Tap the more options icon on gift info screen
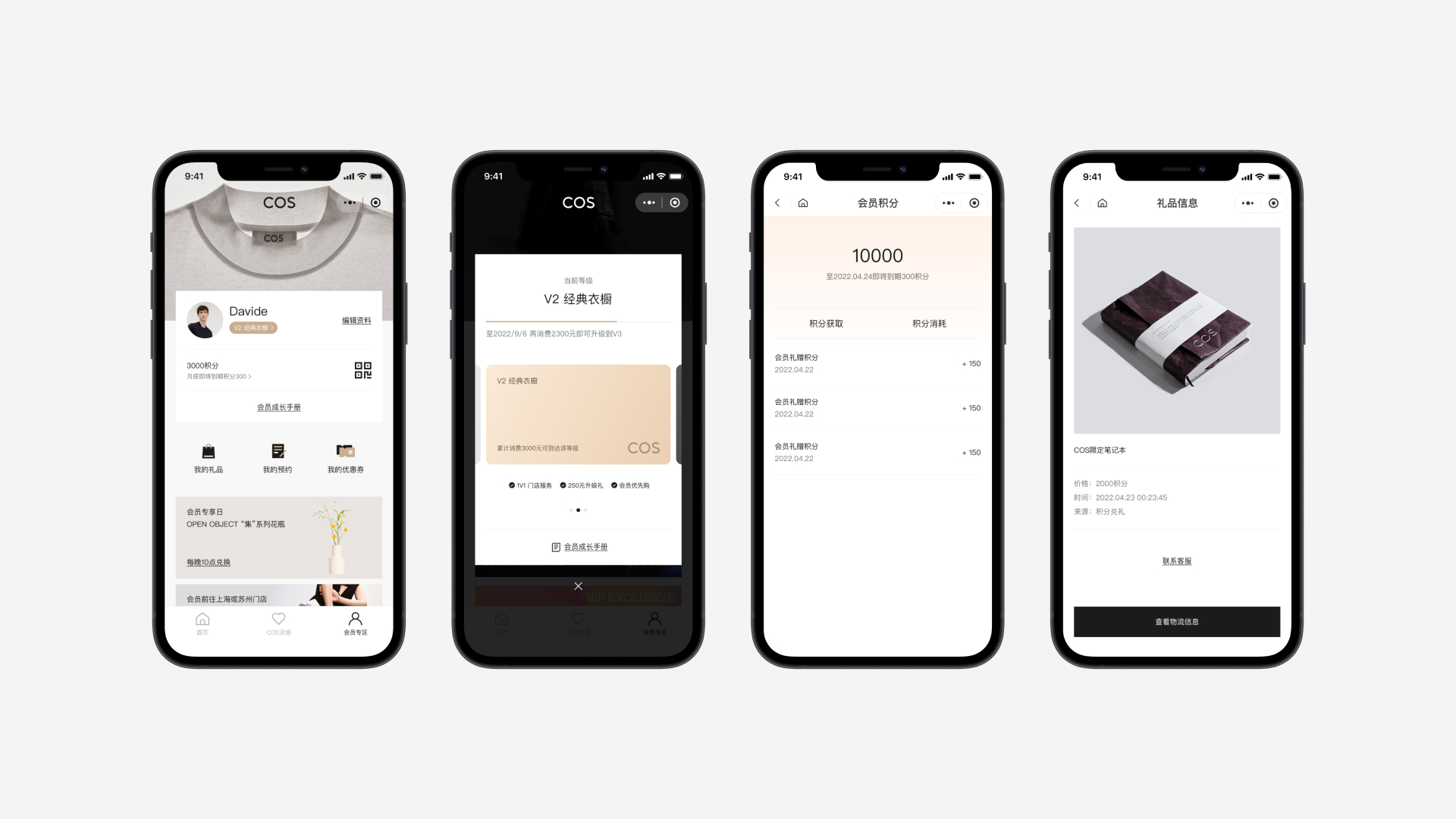Image resolution: width=1456 pixels, height=819 pixels. [1246, 203]
